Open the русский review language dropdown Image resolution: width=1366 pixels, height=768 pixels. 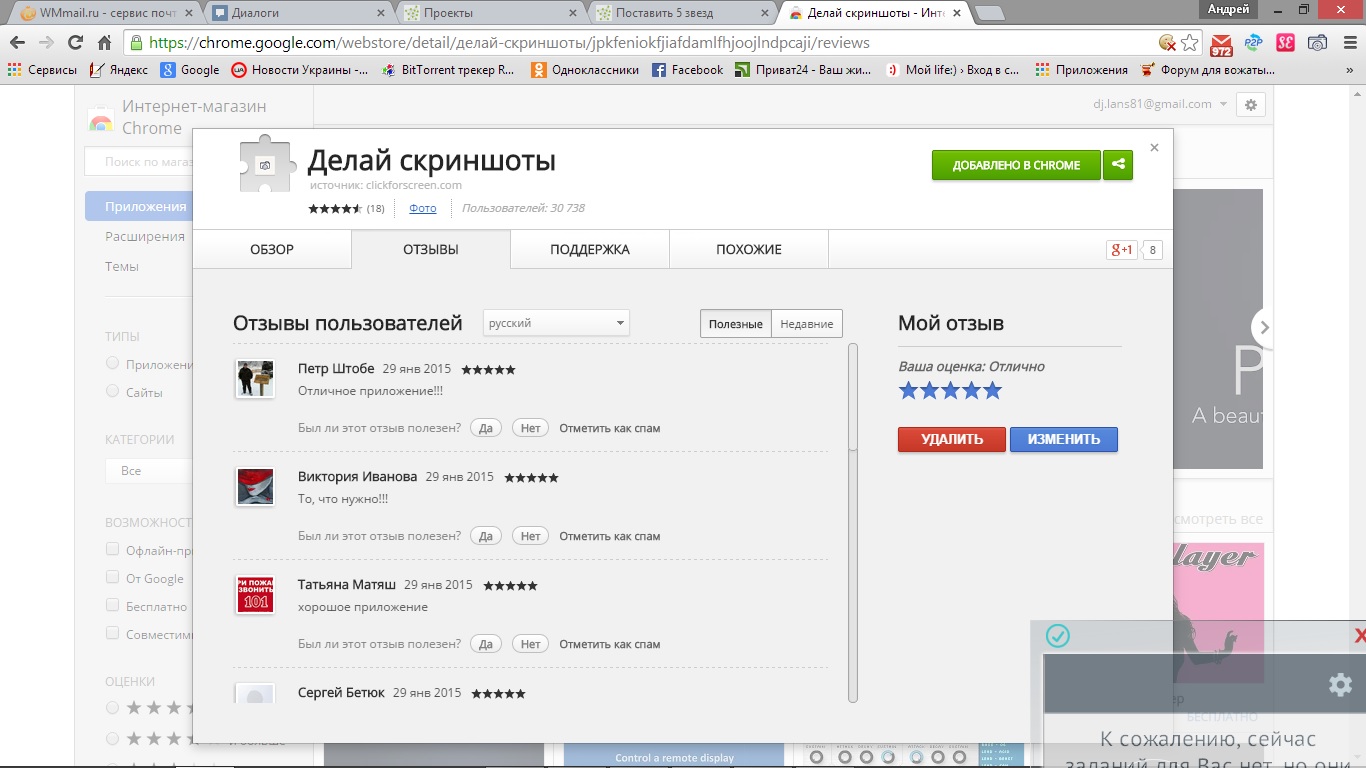click(556, 323)
